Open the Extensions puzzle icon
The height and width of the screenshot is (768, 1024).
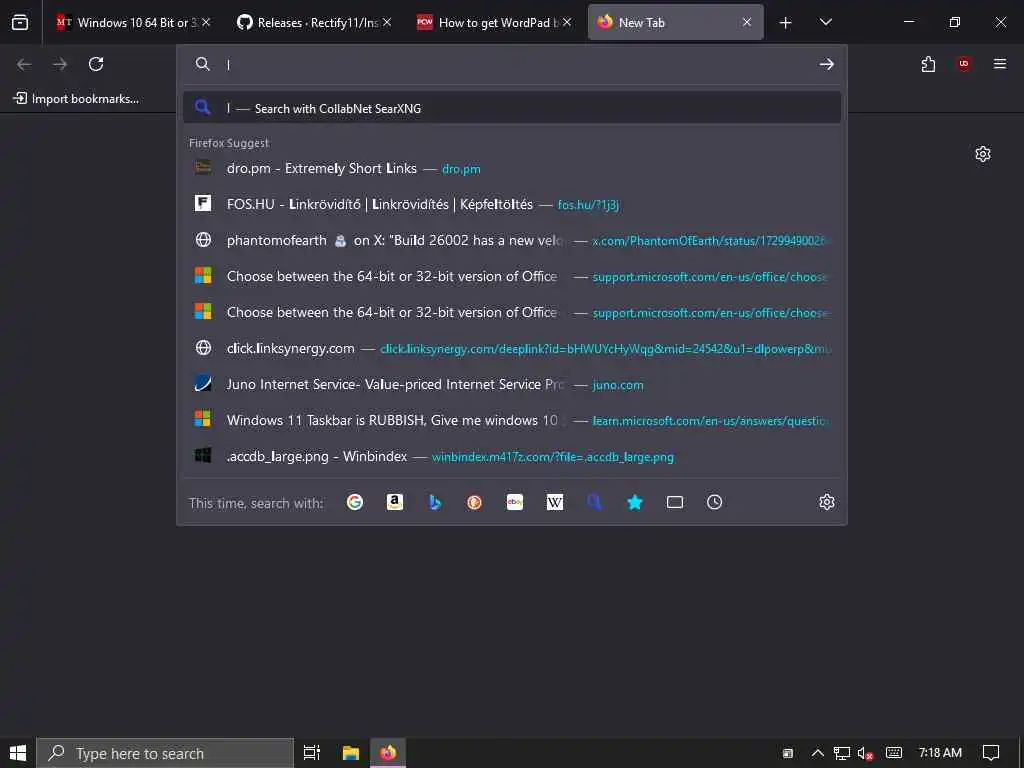[x=928, y=64]
